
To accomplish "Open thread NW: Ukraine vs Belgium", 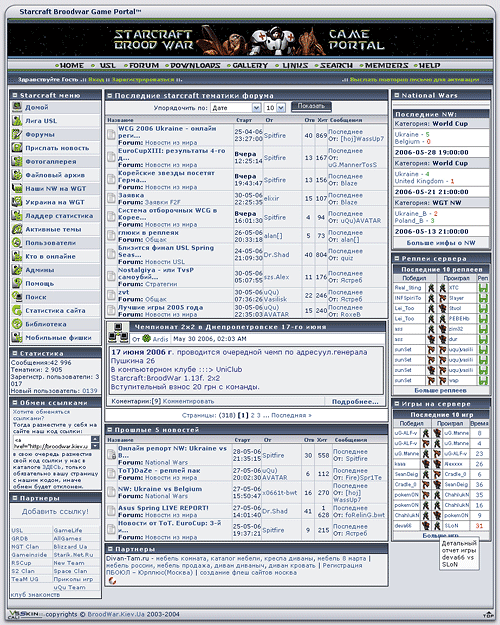I will [160, 489].
